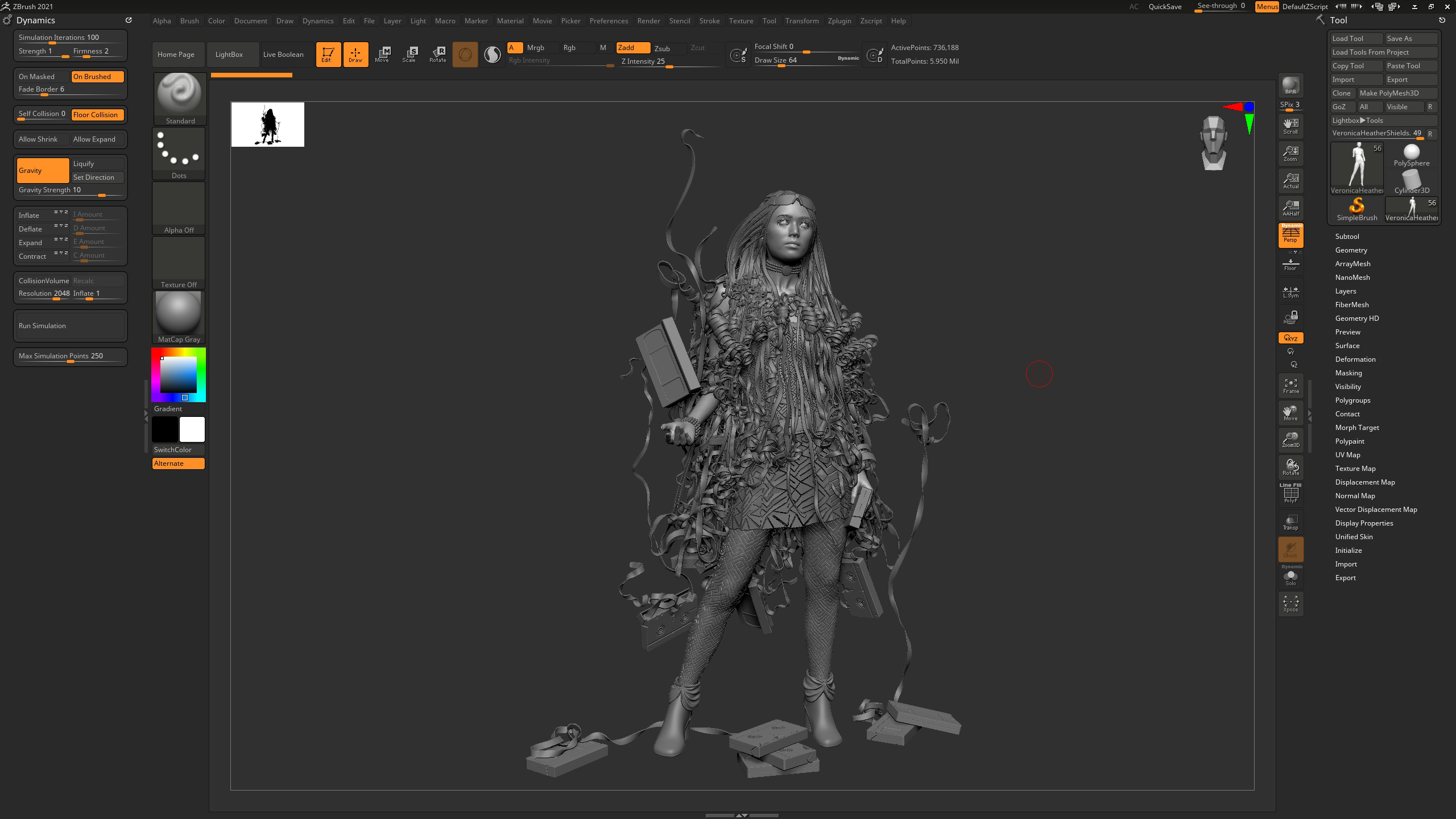
Task: Select the PolySphere tool thumbnail
Action: [1411, 154]
